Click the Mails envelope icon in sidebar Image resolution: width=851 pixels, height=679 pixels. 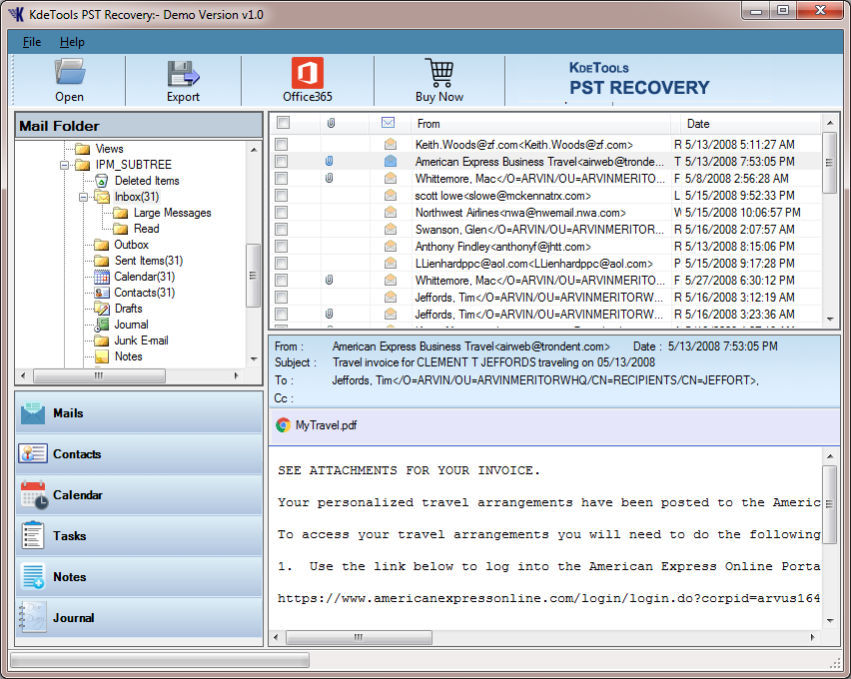pyautogui.click(x=33, y=414)
